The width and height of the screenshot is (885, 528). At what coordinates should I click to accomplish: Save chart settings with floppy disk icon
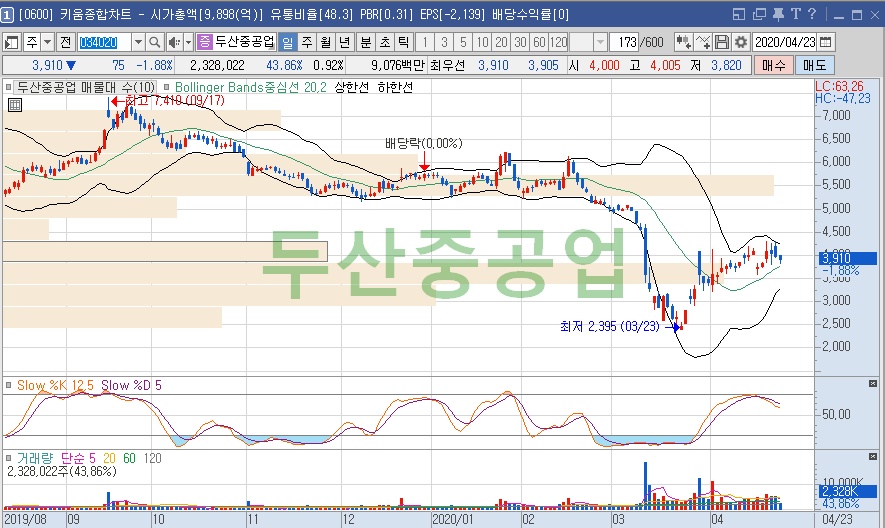click(x=721, y=42)
